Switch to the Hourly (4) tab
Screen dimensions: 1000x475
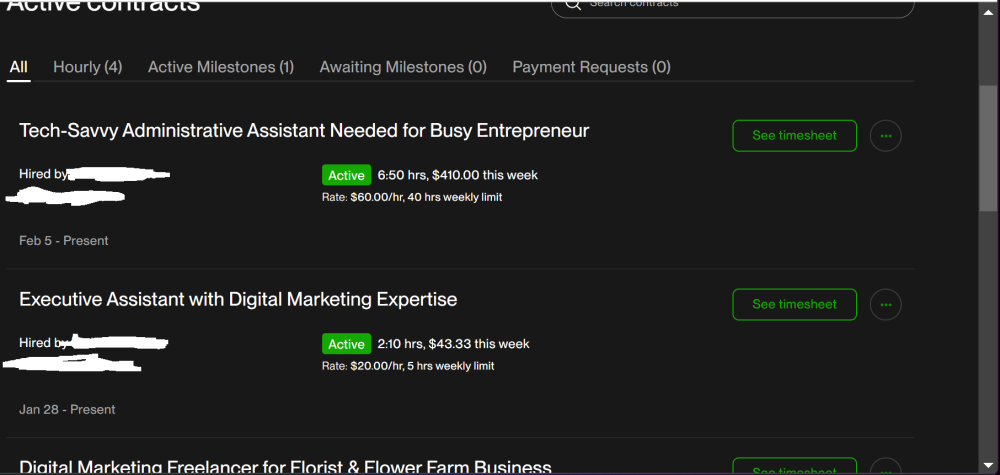87,67
